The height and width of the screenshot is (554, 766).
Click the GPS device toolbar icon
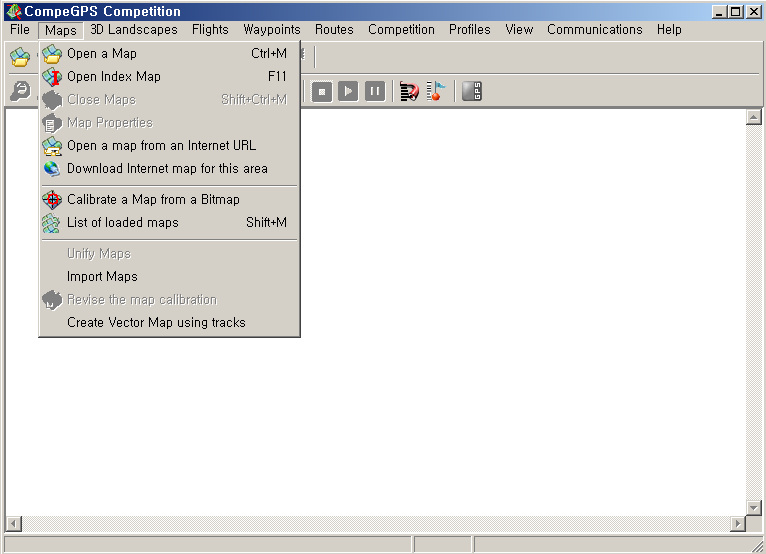472,91
